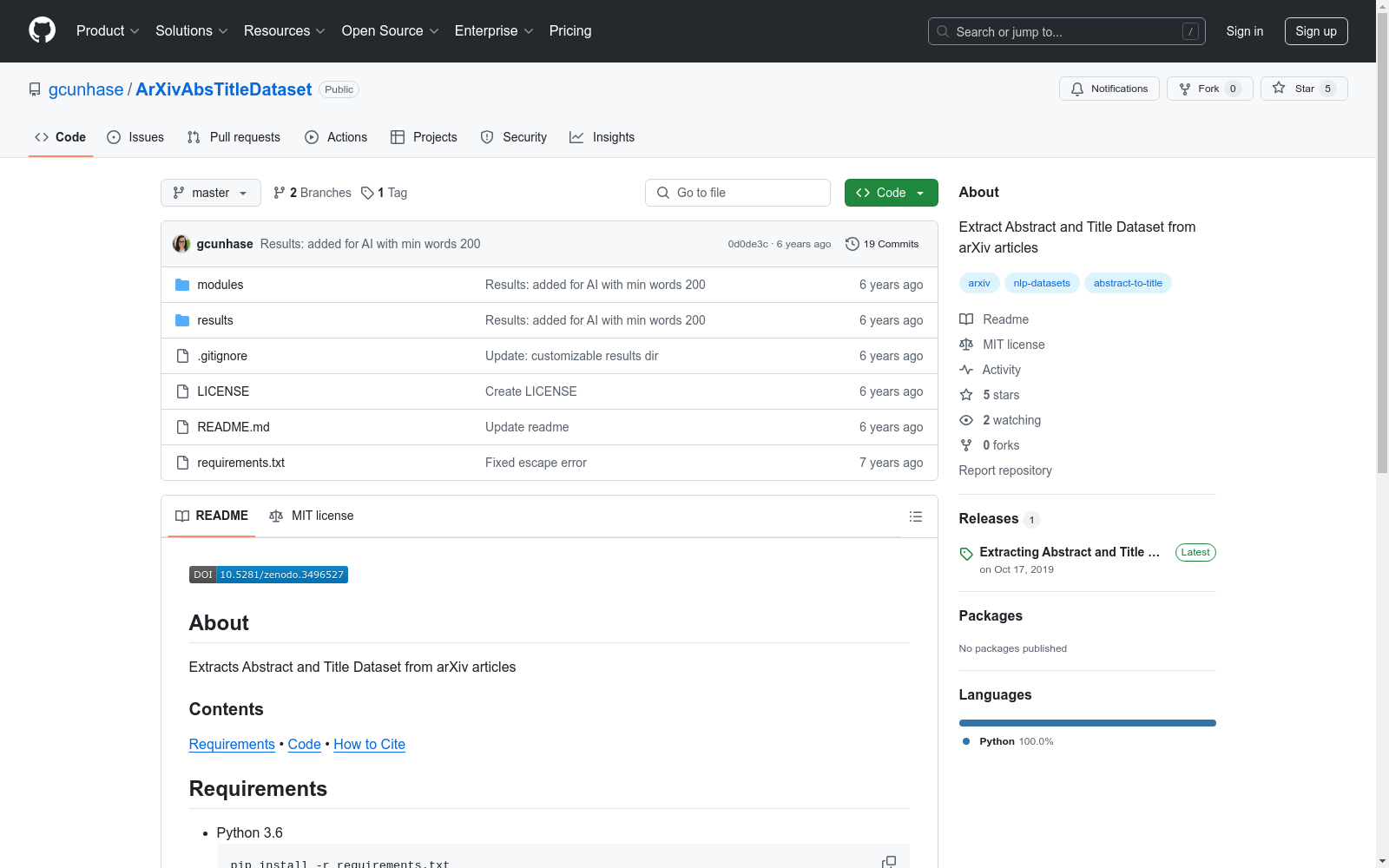
Task: Focus the Go to file search field
Action: (738, 193)
